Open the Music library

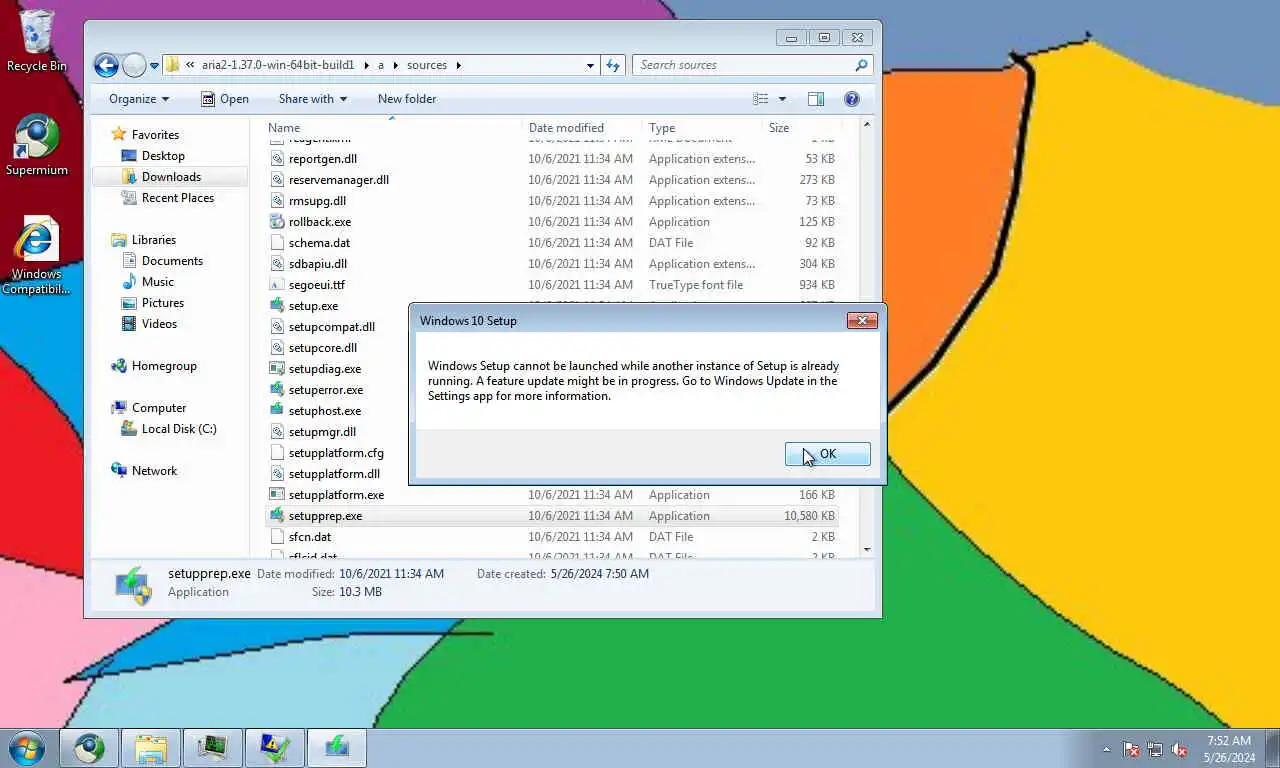point(158,282)
